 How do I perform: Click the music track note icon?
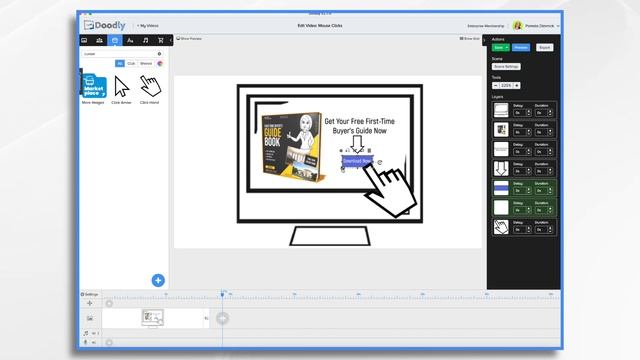pos(86,333)
